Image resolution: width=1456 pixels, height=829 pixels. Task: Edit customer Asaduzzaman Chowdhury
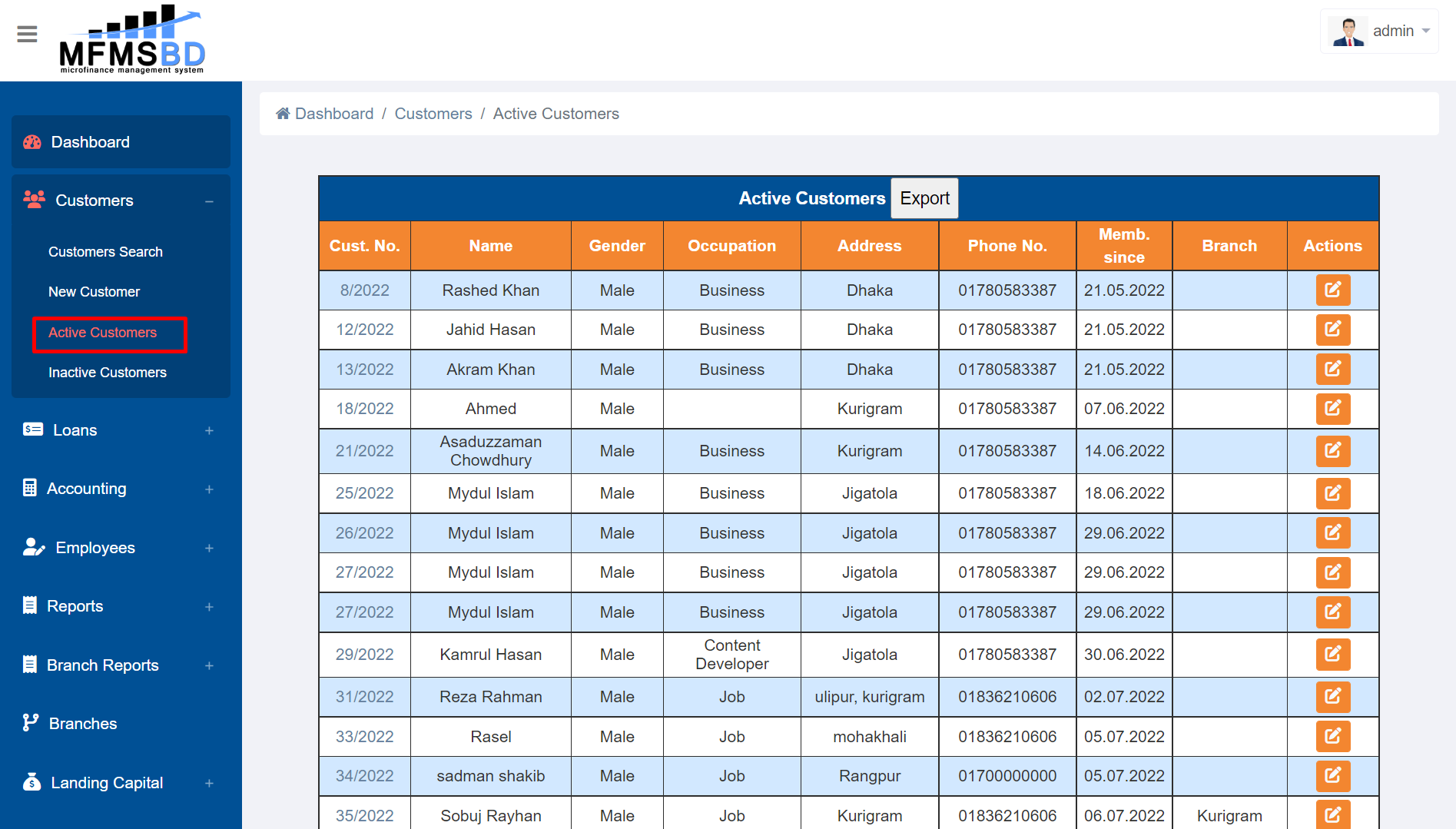coord(1333,451)
